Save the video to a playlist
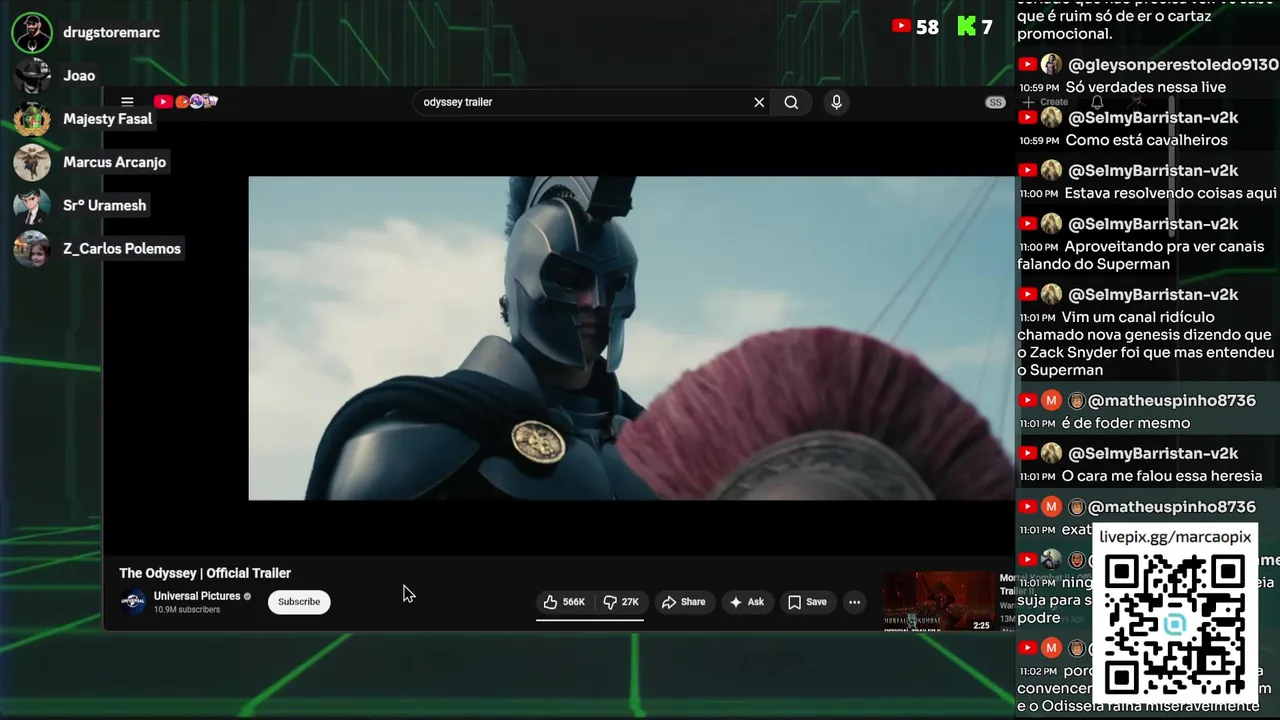The image size is (1280, 720). tap(807, 602)
